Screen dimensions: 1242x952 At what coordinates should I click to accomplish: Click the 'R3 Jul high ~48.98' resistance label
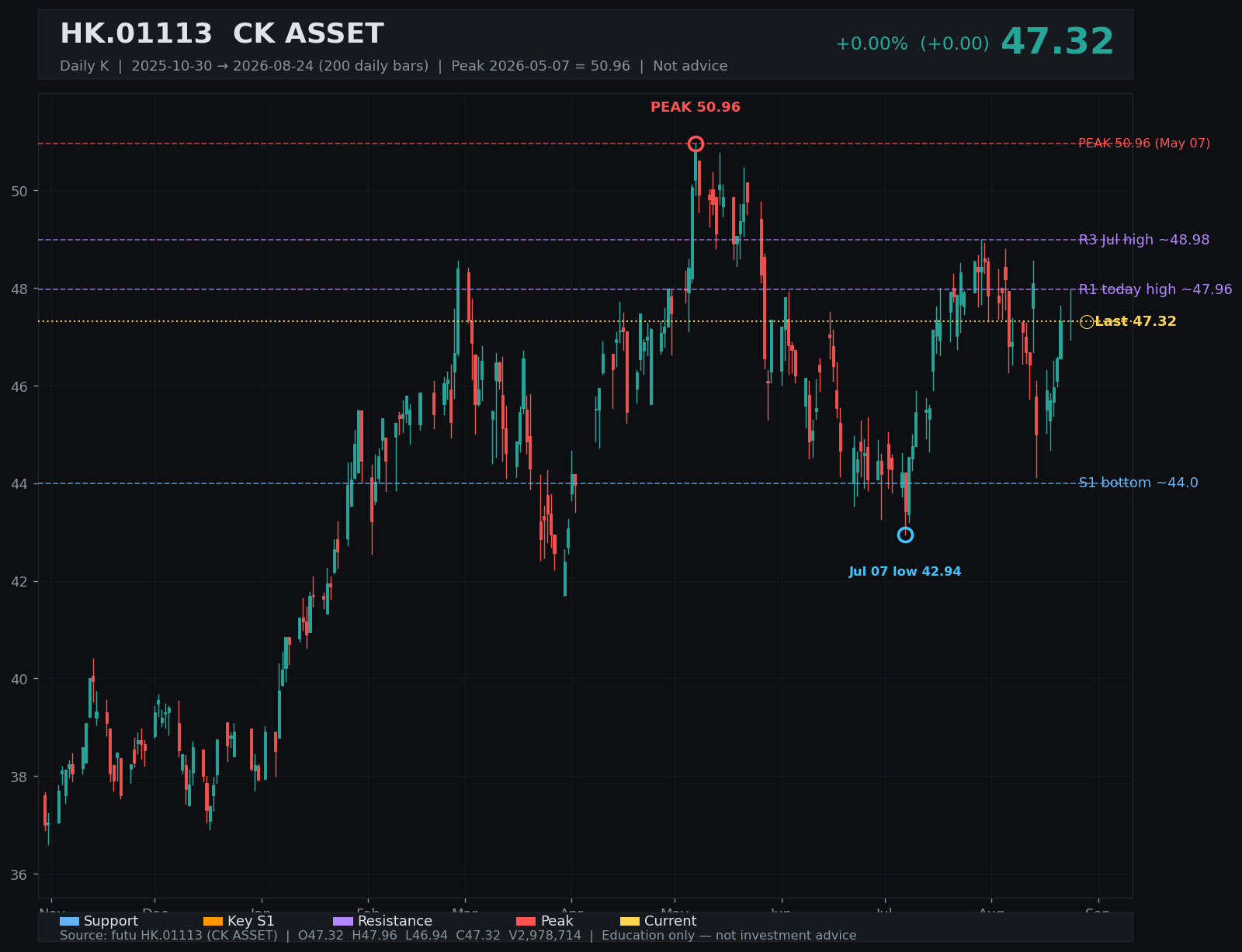1144,241
